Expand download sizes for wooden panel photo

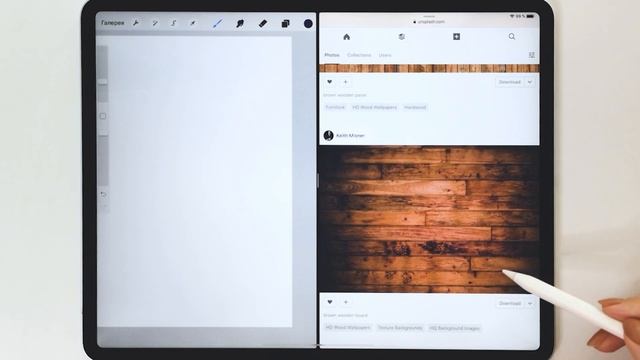(x=529, y=82)
